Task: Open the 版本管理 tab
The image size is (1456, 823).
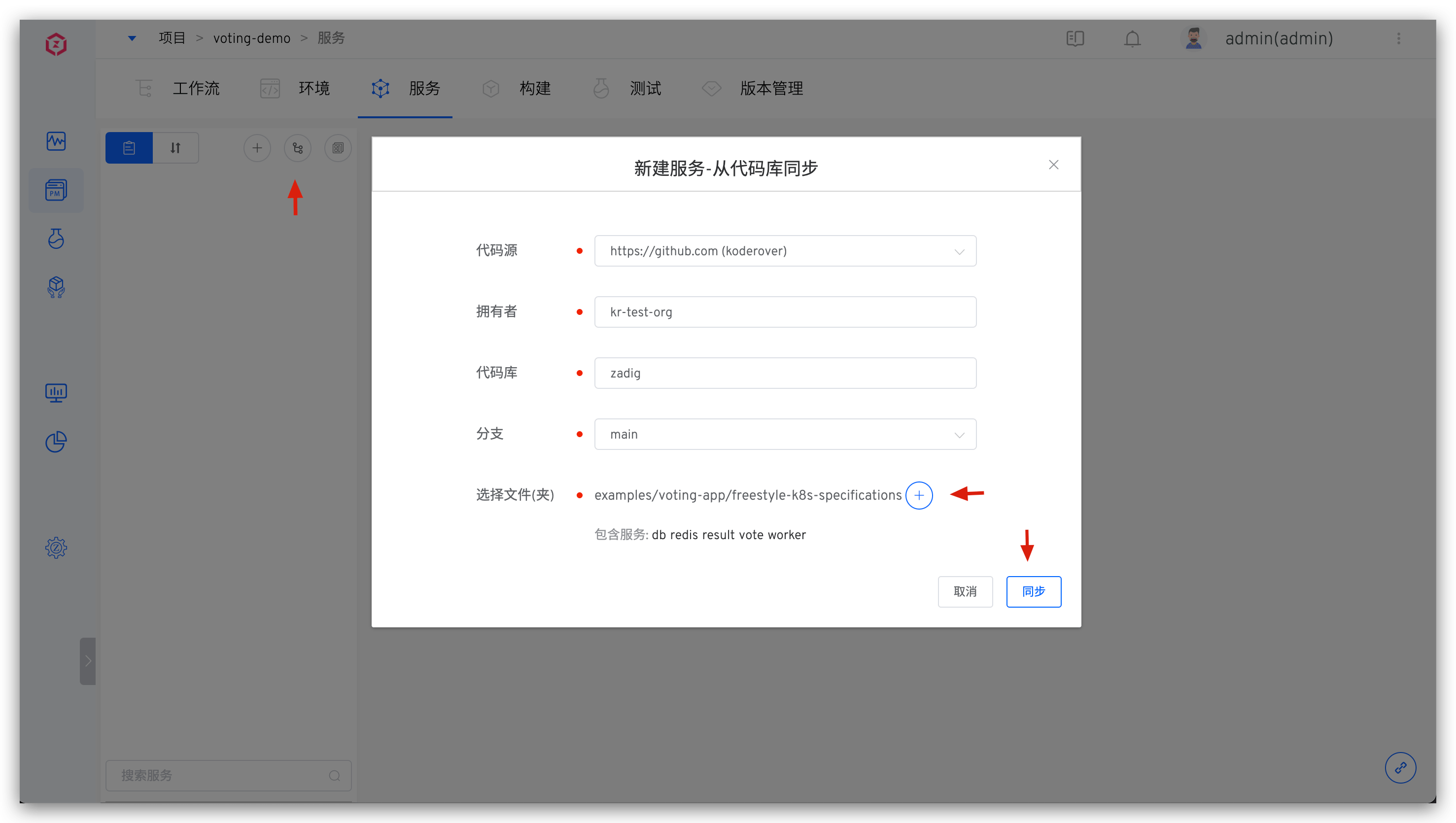Action: tap(771, 88)
